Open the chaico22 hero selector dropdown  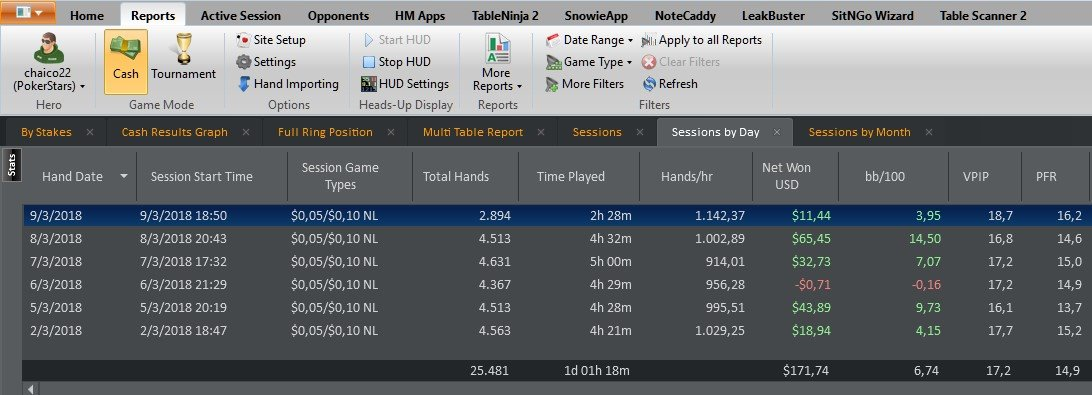tap(49, 62)
